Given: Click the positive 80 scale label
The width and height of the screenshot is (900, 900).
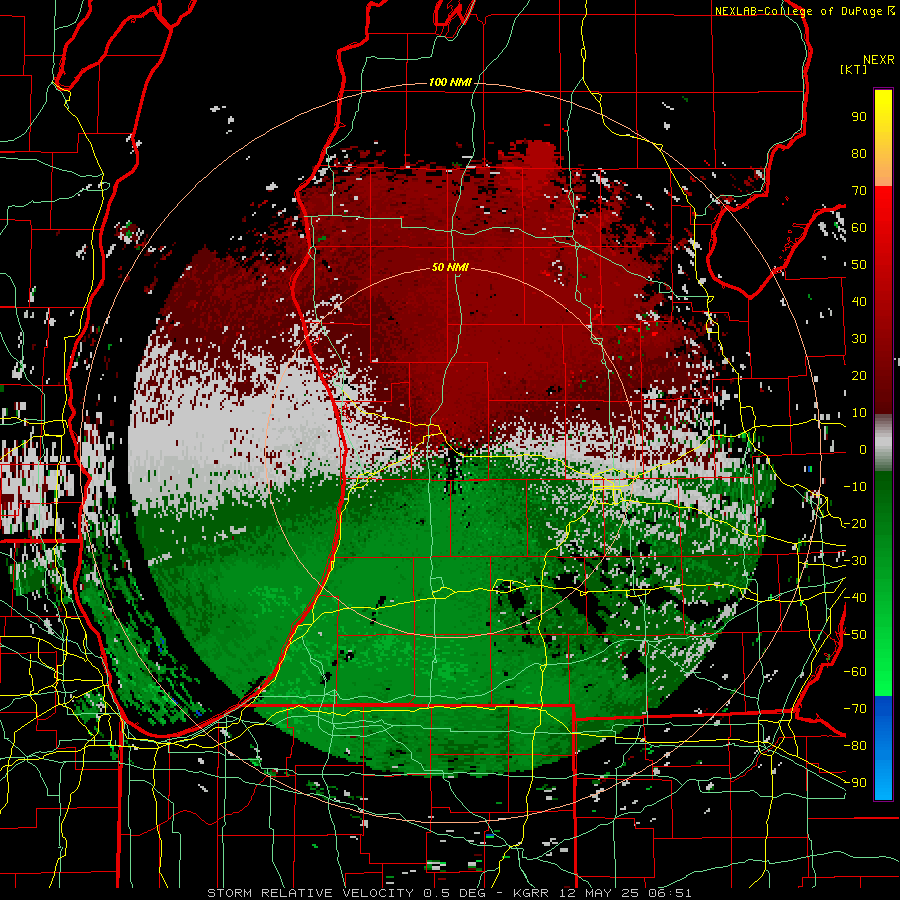Looking at the screenshot, I should [x=859, y=154].
